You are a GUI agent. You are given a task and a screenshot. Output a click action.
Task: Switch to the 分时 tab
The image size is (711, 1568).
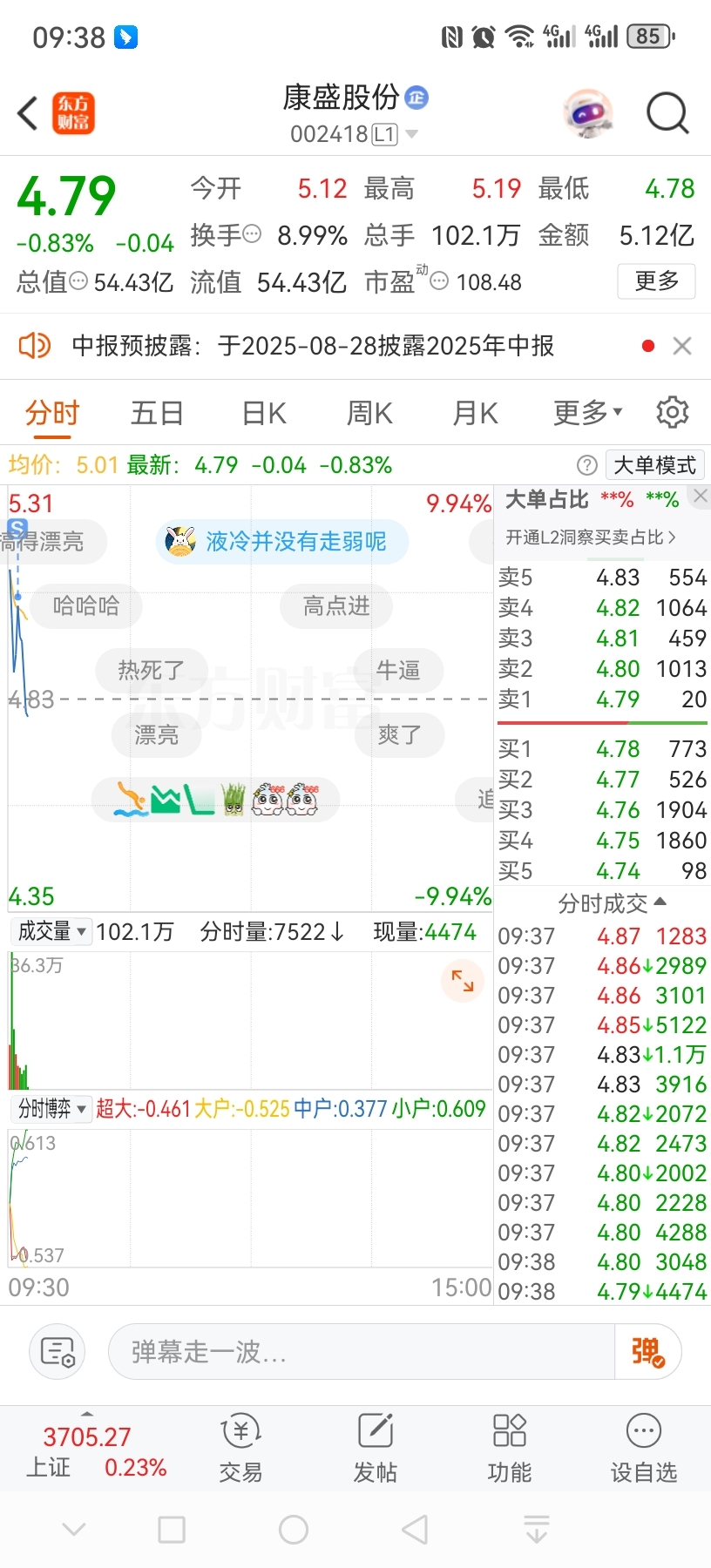coord(52,413)
